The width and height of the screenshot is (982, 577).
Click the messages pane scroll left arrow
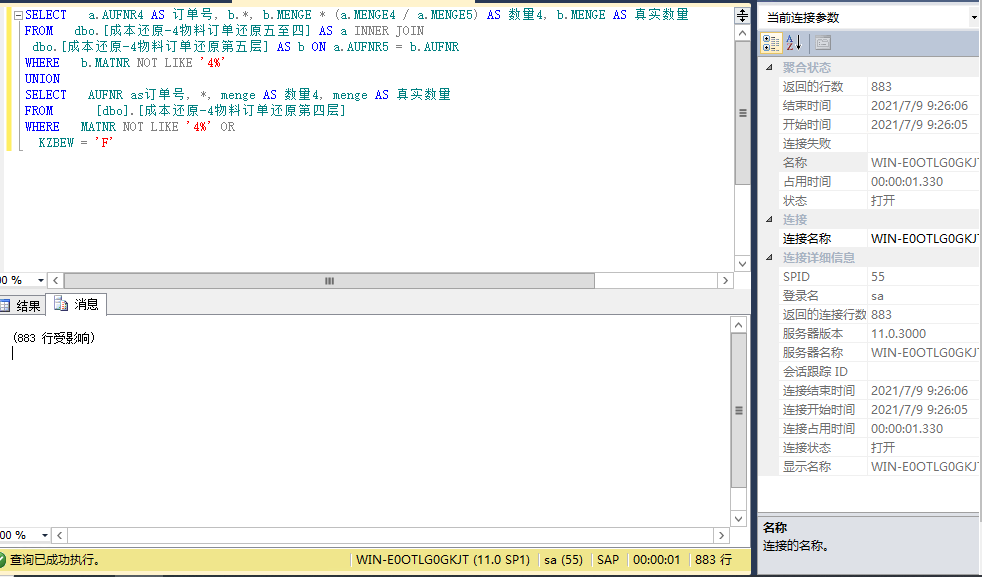(59, 535)
